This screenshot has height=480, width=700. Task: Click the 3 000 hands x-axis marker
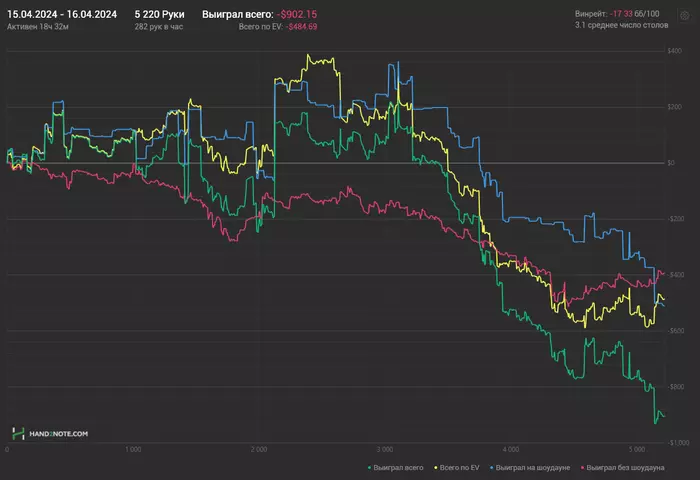click(x=385, y=450)
